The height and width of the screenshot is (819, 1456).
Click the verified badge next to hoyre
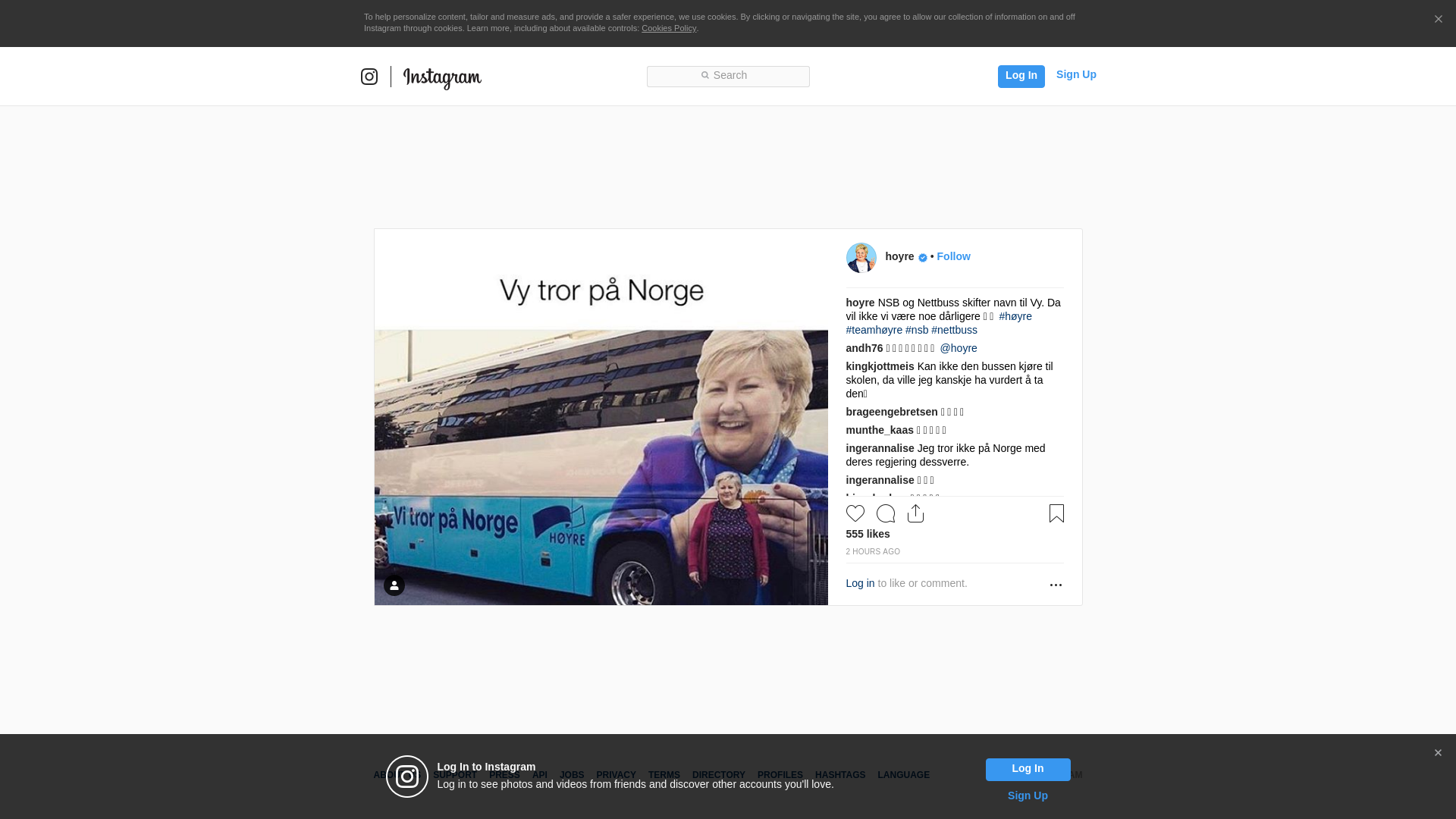point(922,258)
